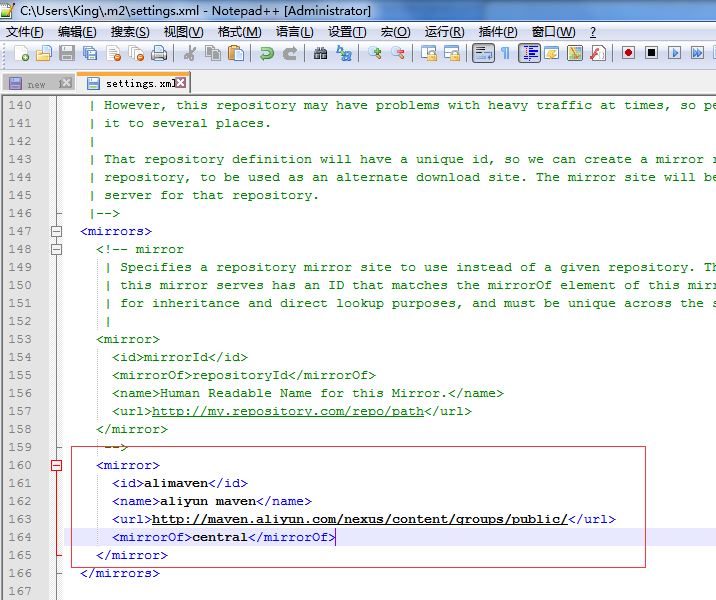Viewport: 716px width, 600px height.
Task: Click the Print icon in toolbar
Action: [x=158, y=53]
